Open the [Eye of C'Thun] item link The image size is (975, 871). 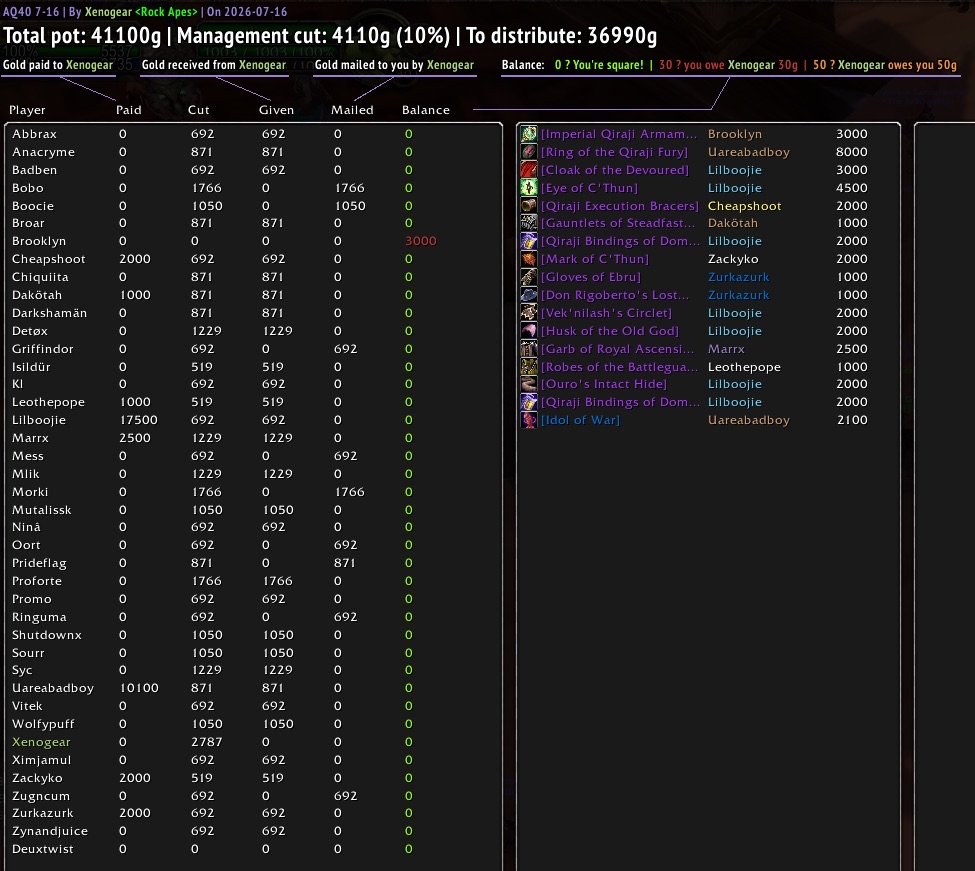point(589,188)
